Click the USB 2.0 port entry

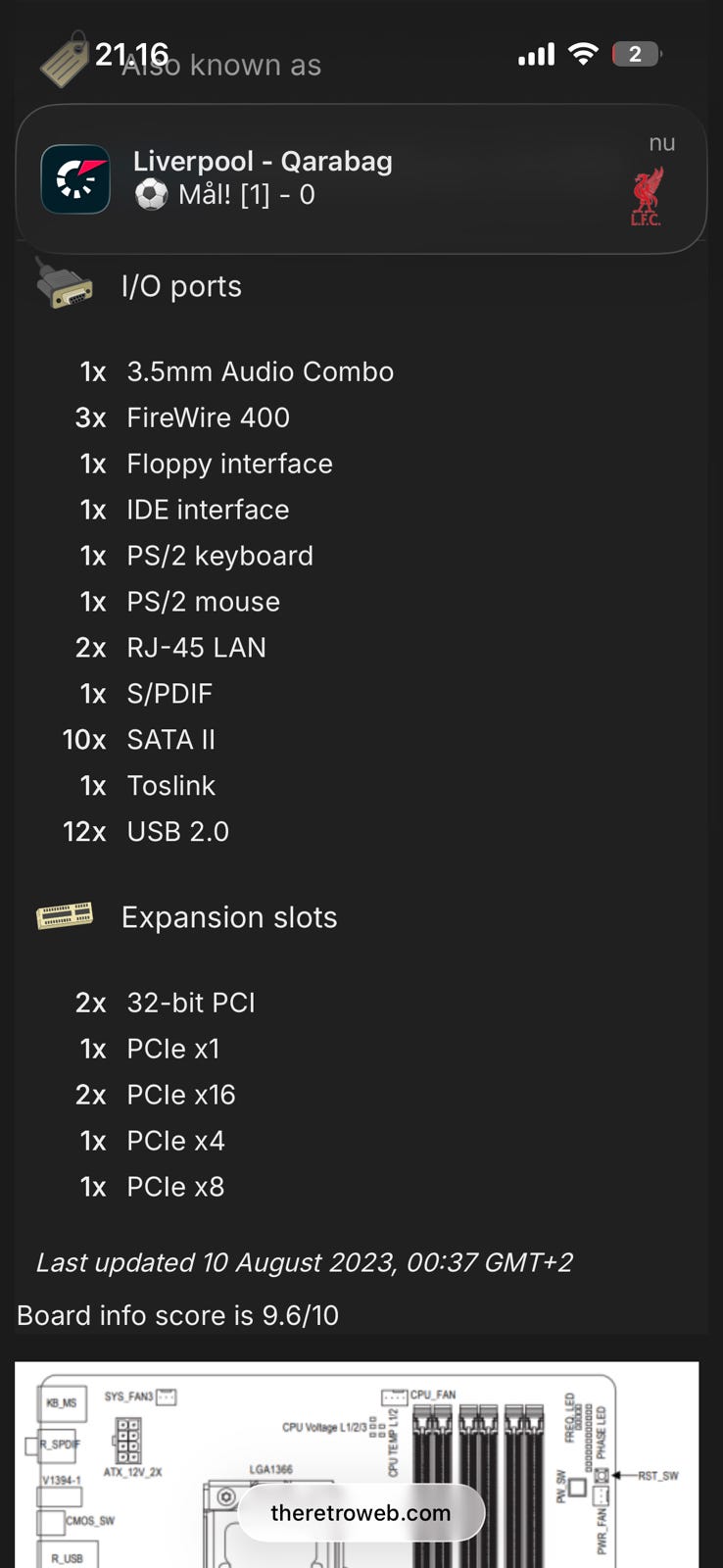[x=177, y=832]
